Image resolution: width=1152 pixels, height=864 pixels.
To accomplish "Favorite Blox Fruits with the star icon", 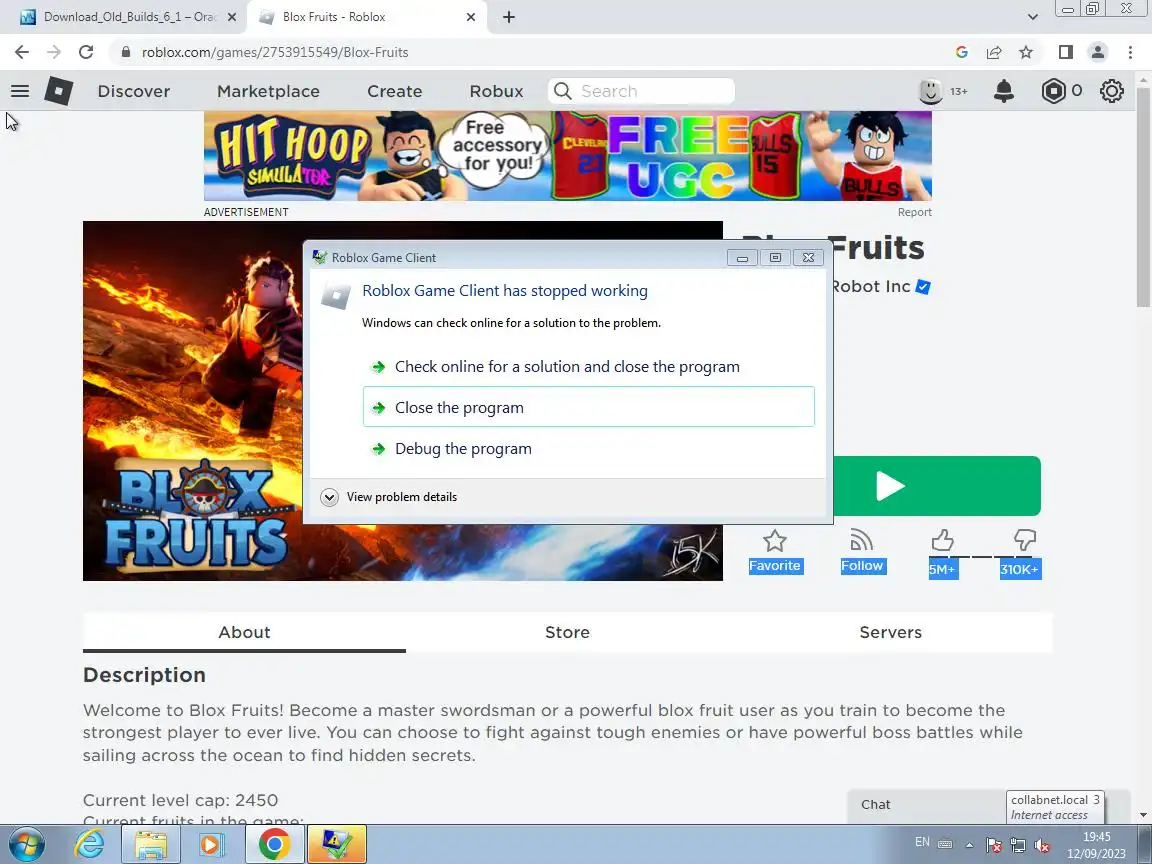I will point(774,541).
